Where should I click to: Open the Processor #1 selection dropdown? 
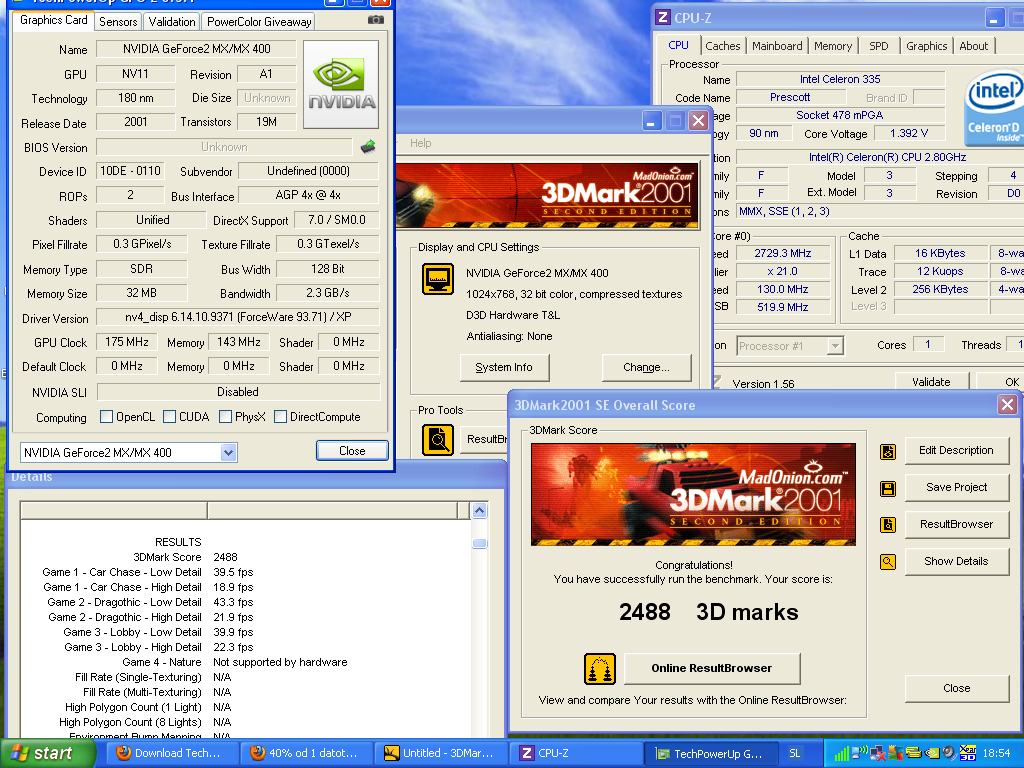835,345
